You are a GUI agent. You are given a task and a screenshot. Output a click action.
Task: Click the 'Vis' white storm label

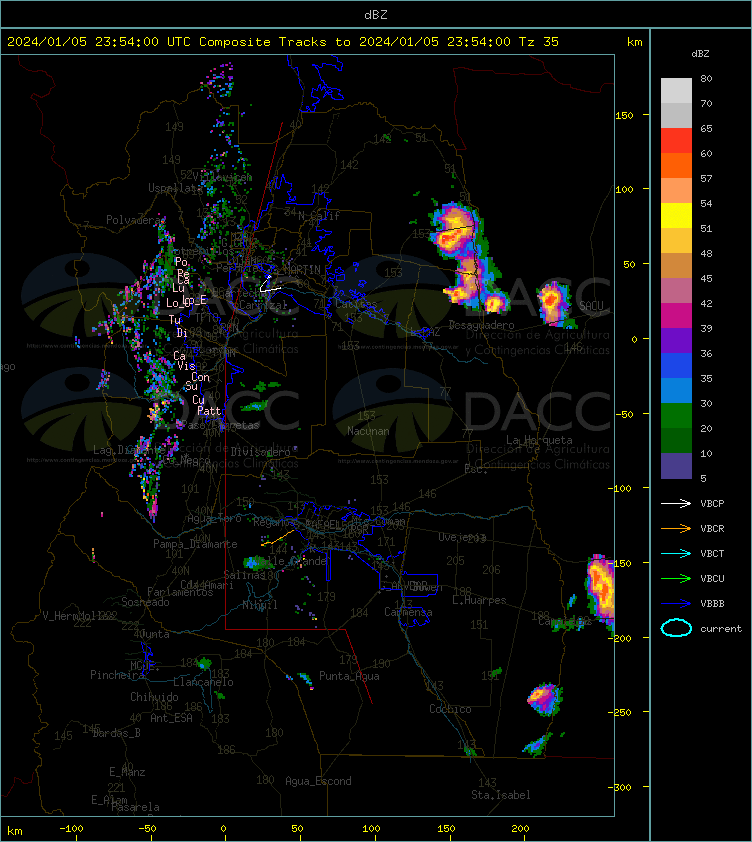186,366
